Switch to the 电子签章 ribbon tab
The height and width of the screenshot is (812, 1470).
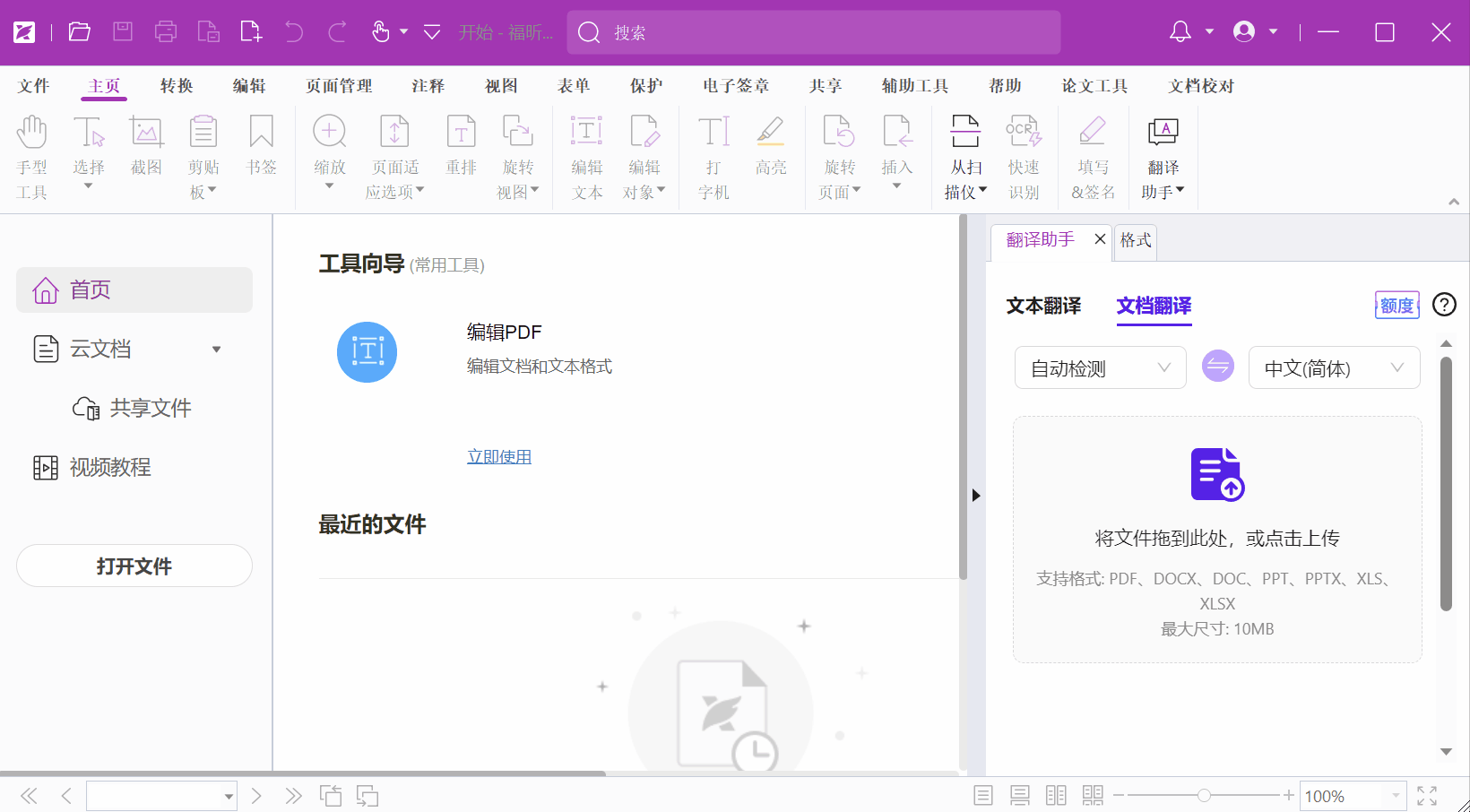pyautogui.click(x=736, y=86)
